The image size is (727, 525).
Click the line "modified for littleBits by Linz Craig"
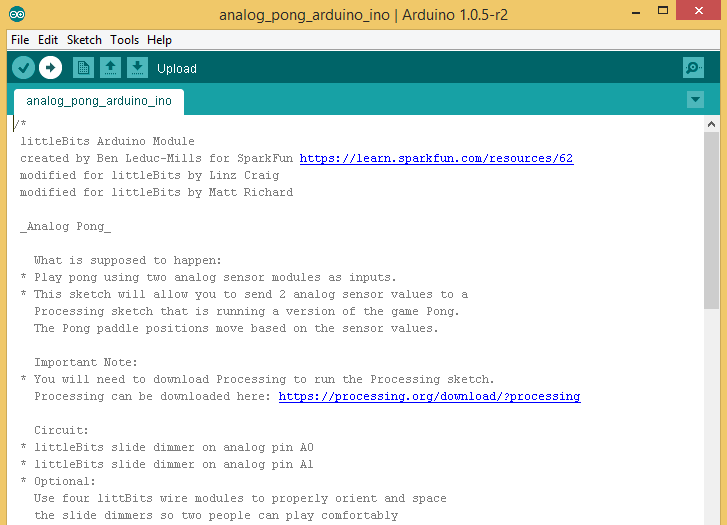[149, 175]
